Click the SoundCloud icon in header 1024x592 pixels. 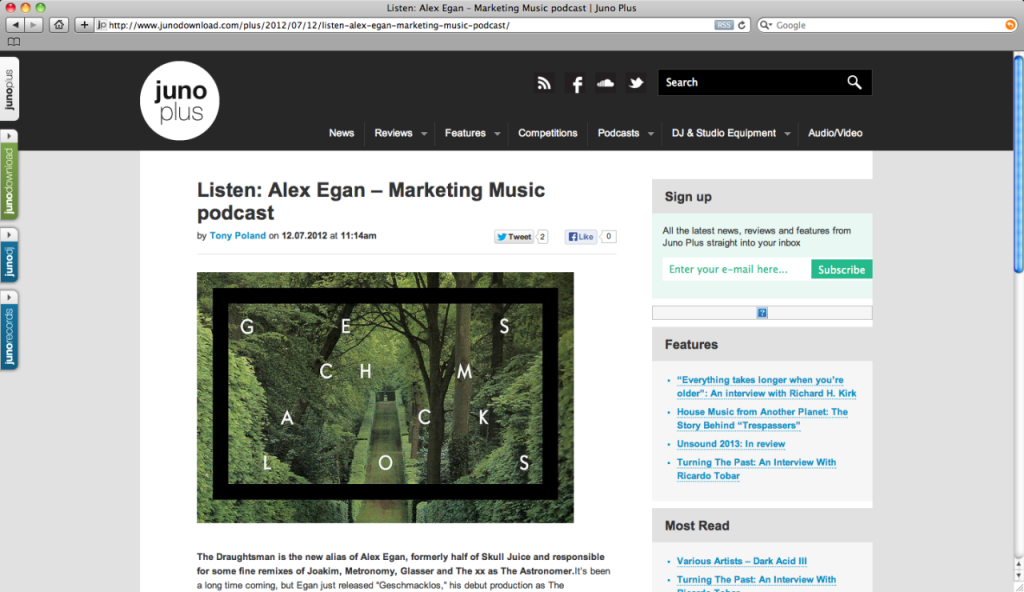[x=605, y=84]
